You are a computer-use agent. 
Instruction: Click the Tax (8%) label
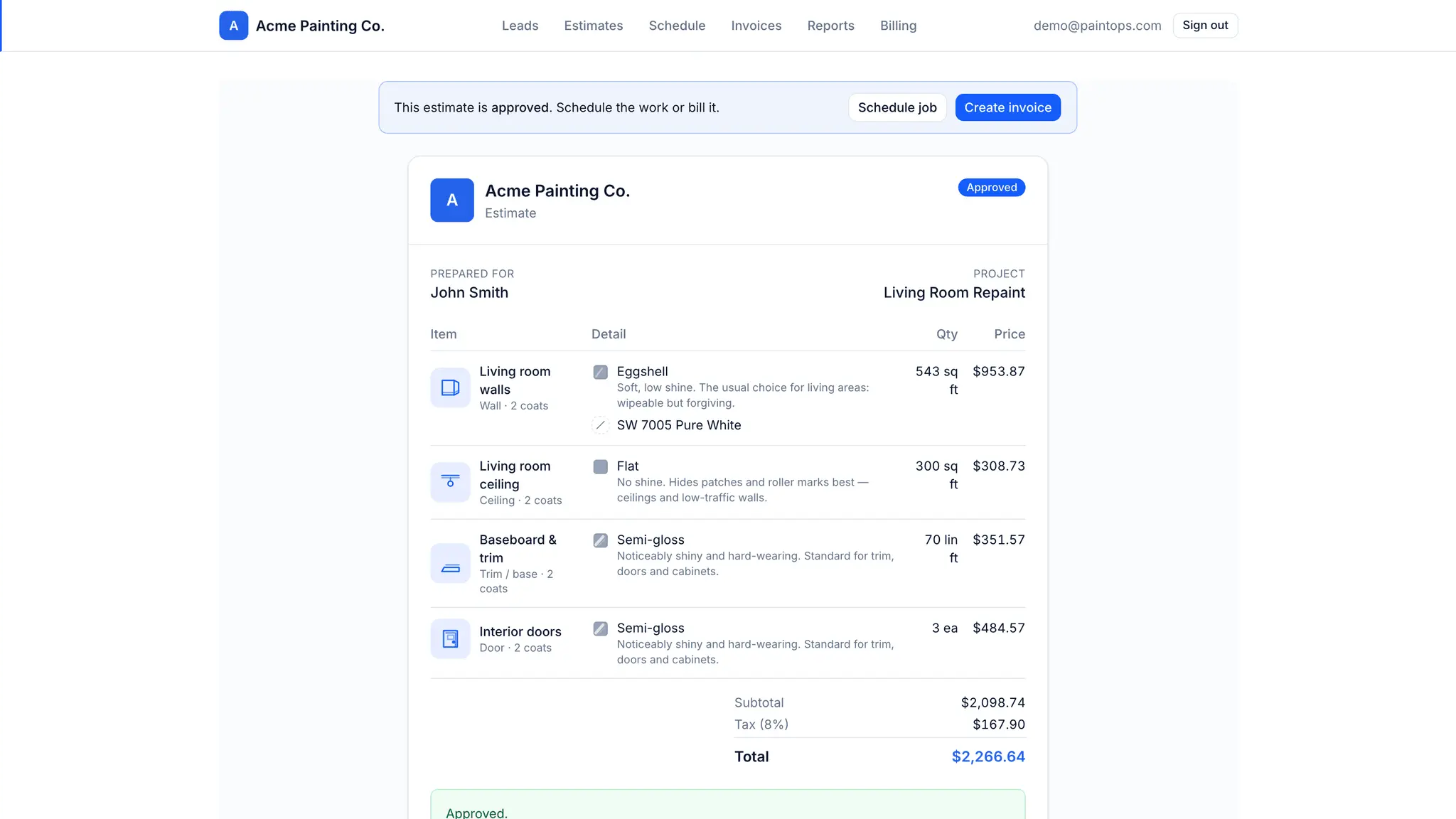[761, 724]
